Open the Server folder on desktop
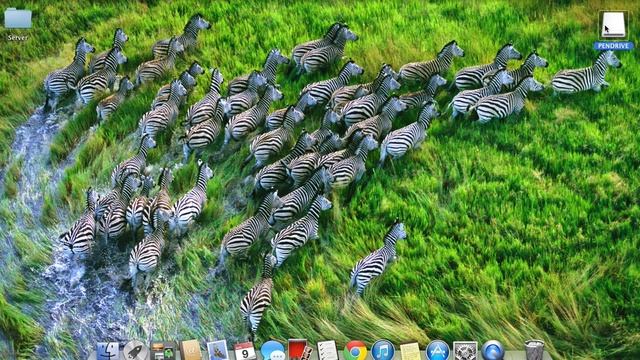 pos(18,18)
